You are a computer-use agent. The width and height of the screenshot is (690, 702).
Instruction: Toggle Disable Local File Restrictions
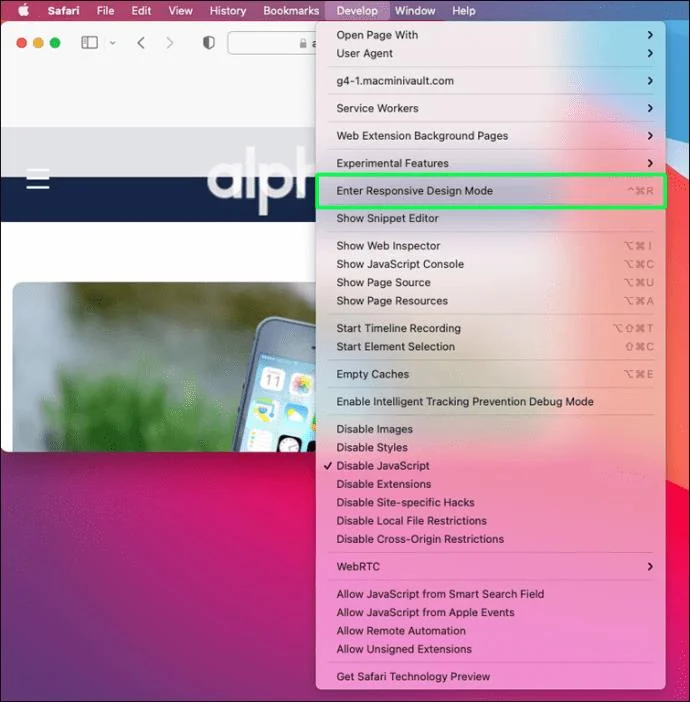[490, 521]
